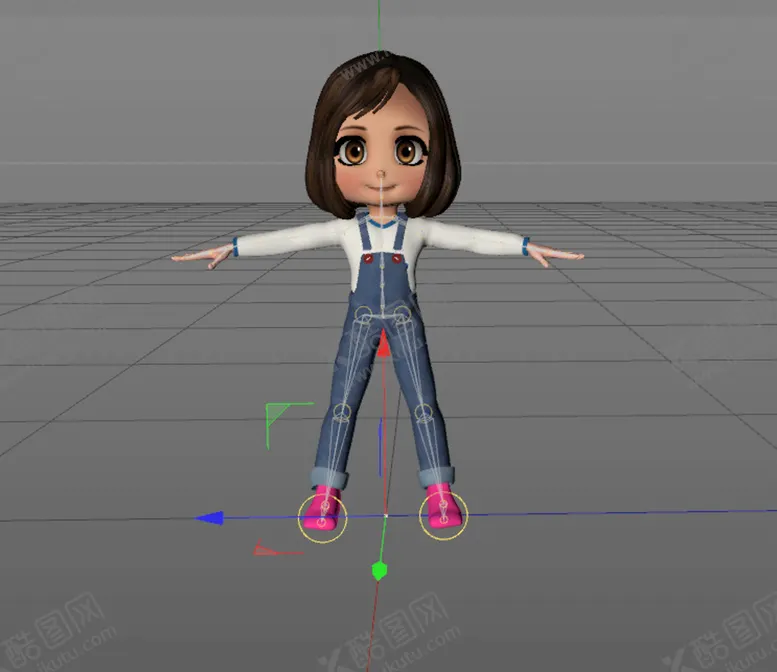The width and height of the screenshot is (777, 672).
Task: Select the hip joint circle on screen-right side
Action: (x=402, y=313)
